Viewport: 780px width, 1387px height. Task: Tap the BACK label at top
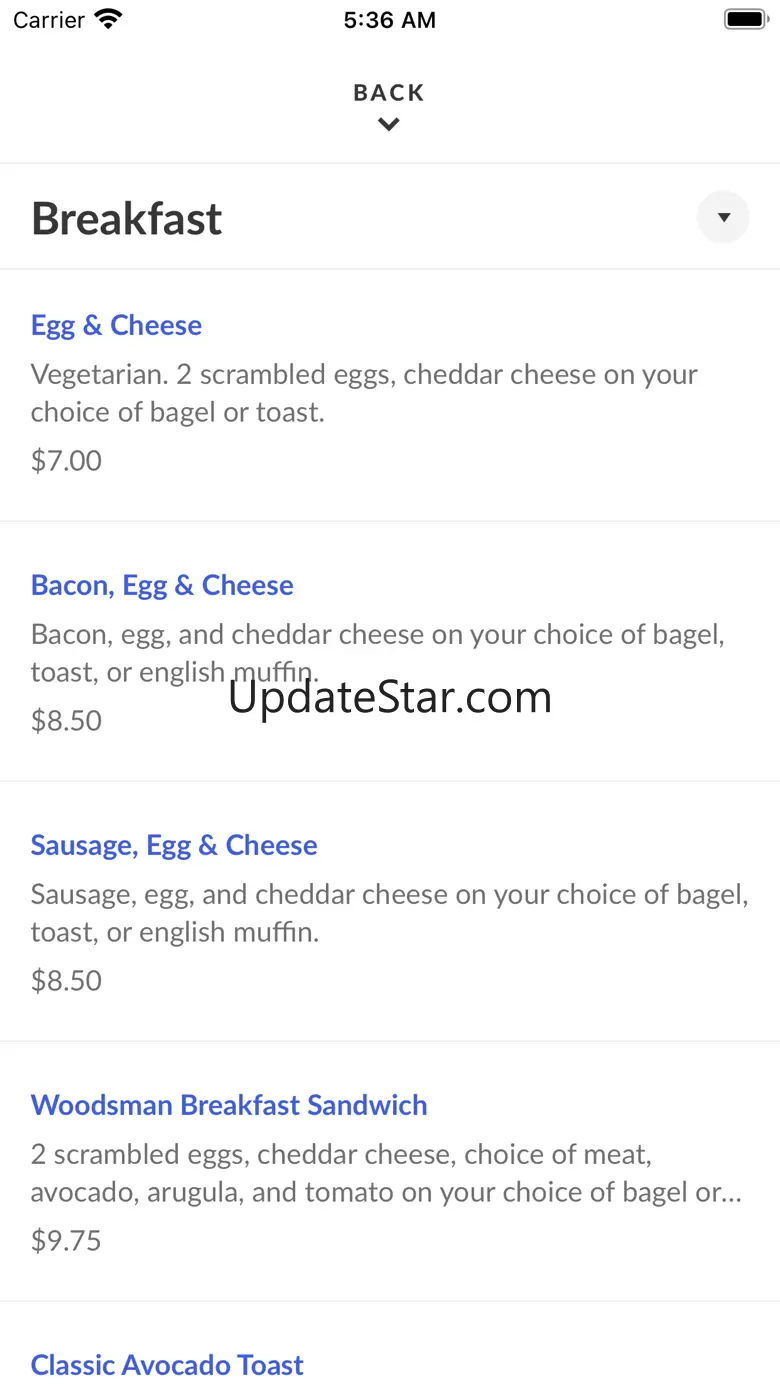(389, 93)
